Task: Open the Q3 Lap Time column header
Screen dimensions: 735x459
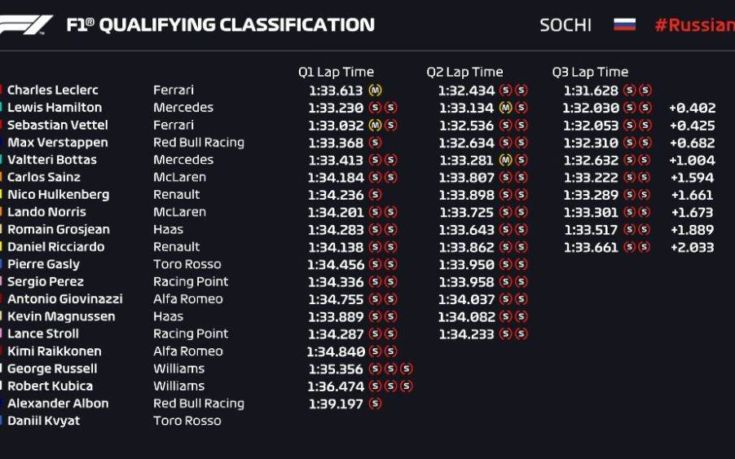Action: (590, 72)
